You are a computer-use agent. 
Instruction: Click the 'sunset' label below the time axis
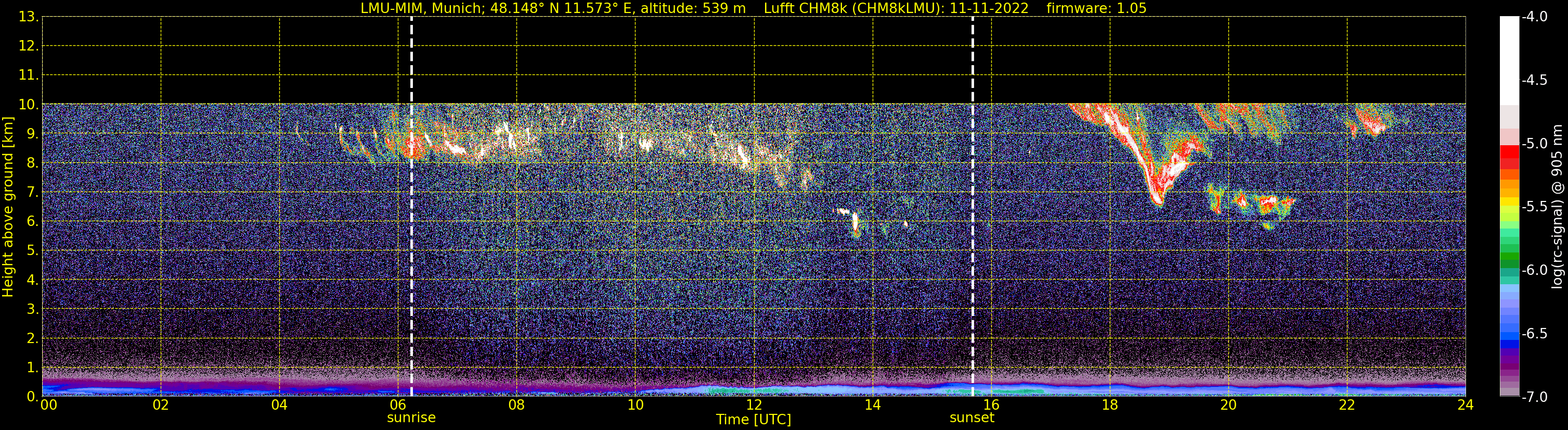tap(972, 418)
